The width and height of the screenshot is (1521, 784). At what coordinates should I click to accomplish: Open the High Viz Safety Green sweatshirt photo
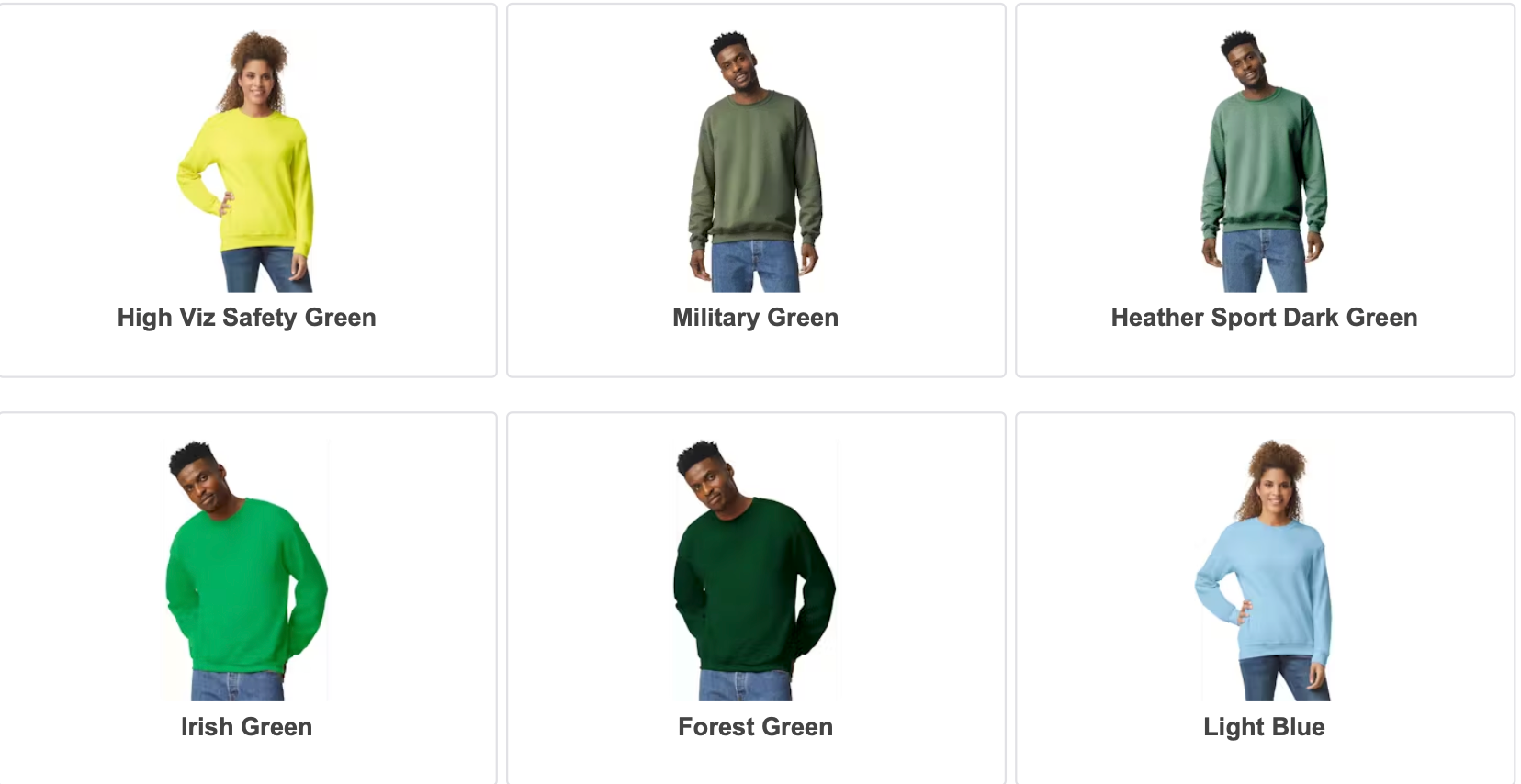[246, 161]
